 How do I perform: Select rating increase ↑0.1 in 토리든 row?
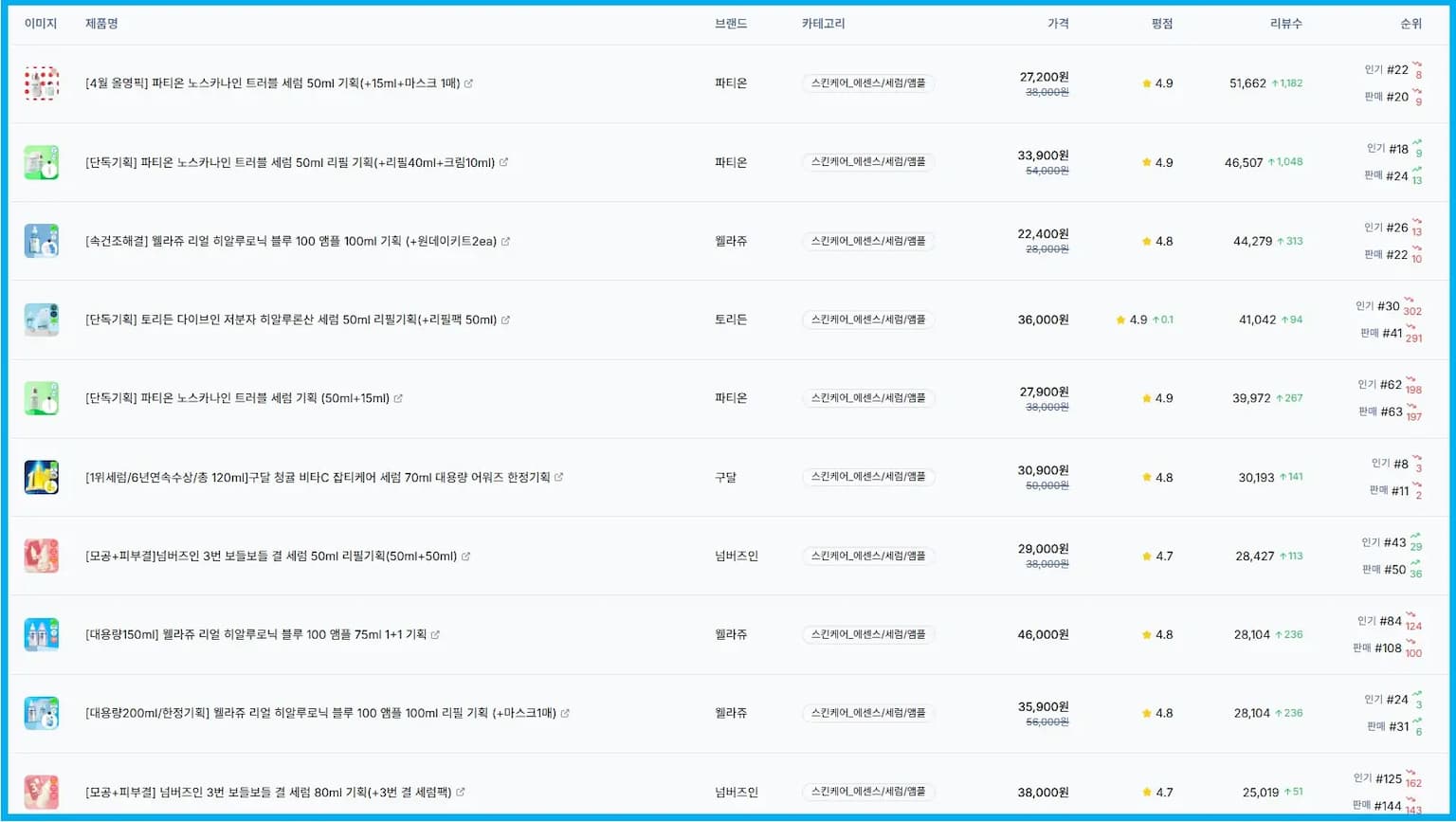(1163, 320)
